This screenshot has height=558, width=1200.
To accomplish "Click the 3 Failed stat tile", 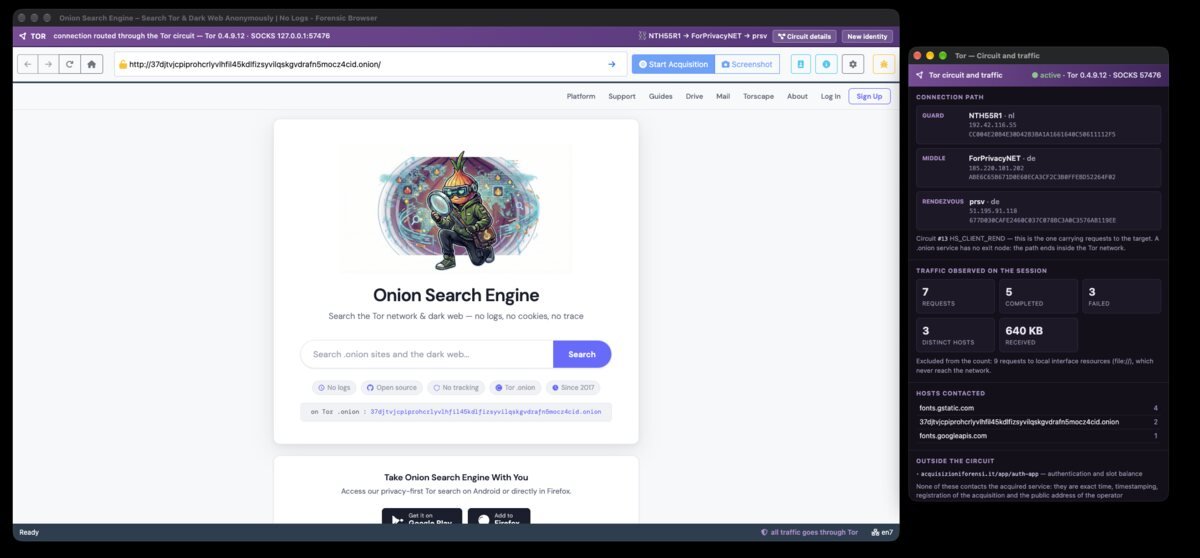I will pos(1122,296).
